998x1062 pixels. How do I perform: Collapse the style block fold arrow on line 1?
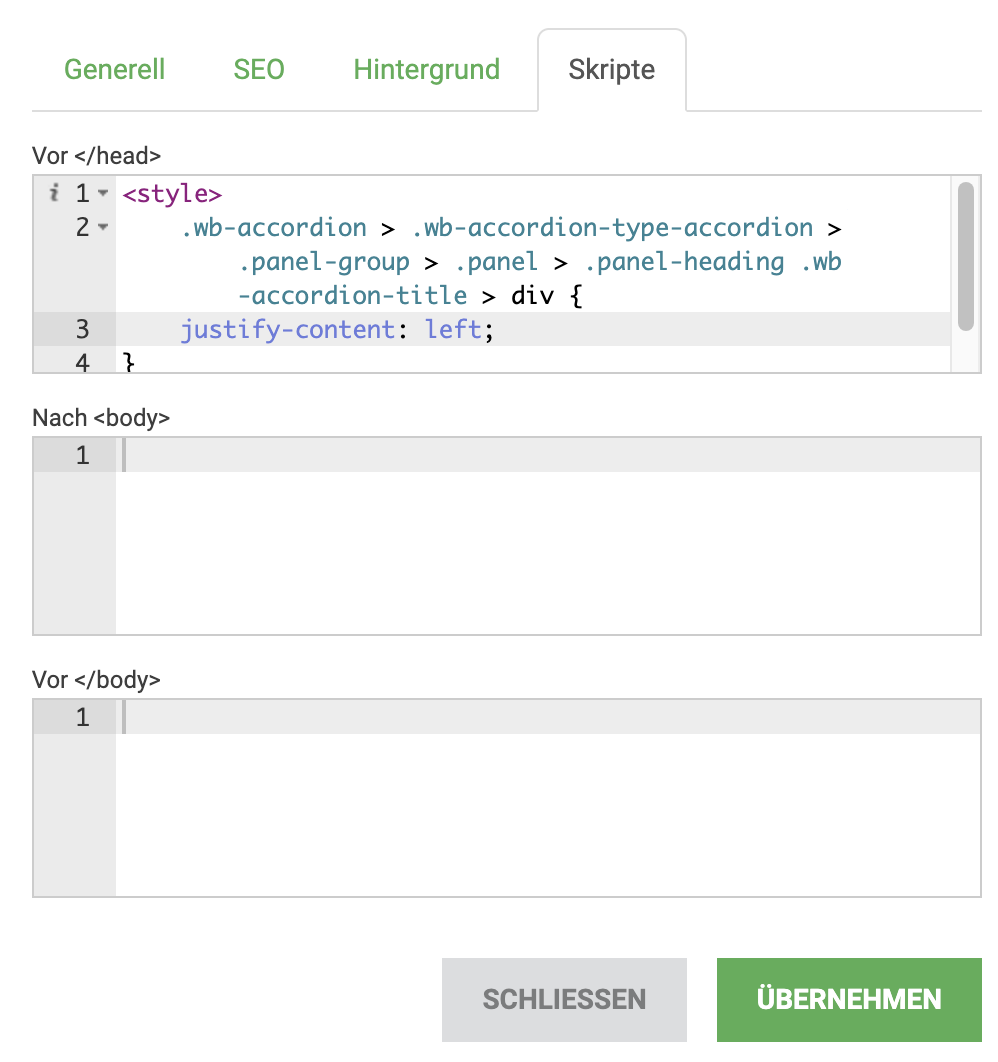tap(103, 193)
